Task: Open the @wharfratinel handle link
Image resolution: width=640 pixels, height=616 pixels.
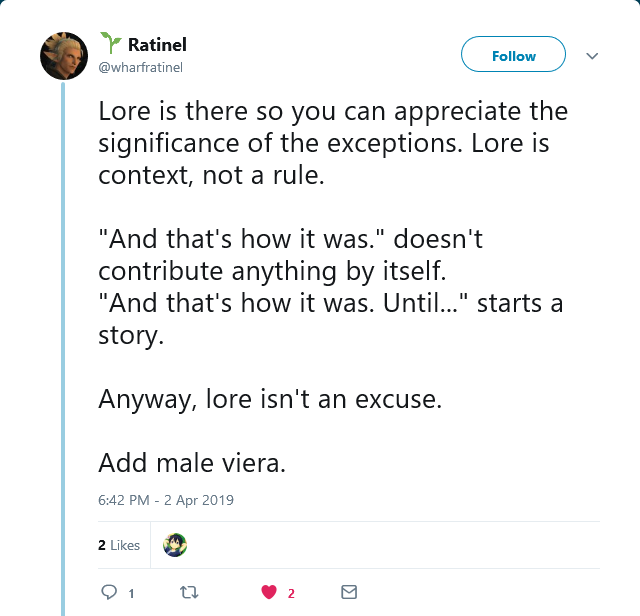Action: click(140, 67)
